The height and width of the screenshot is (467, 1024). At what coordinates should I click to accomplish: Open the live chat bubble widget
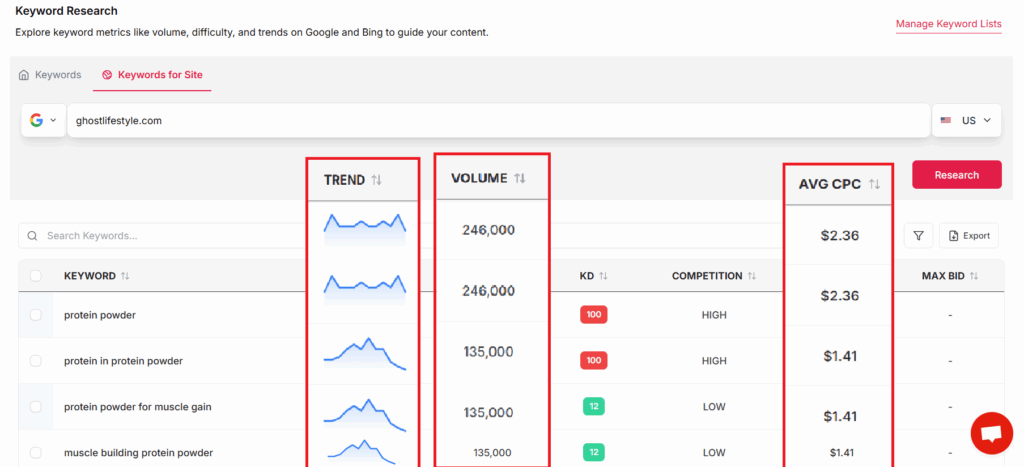click(991, 433)
